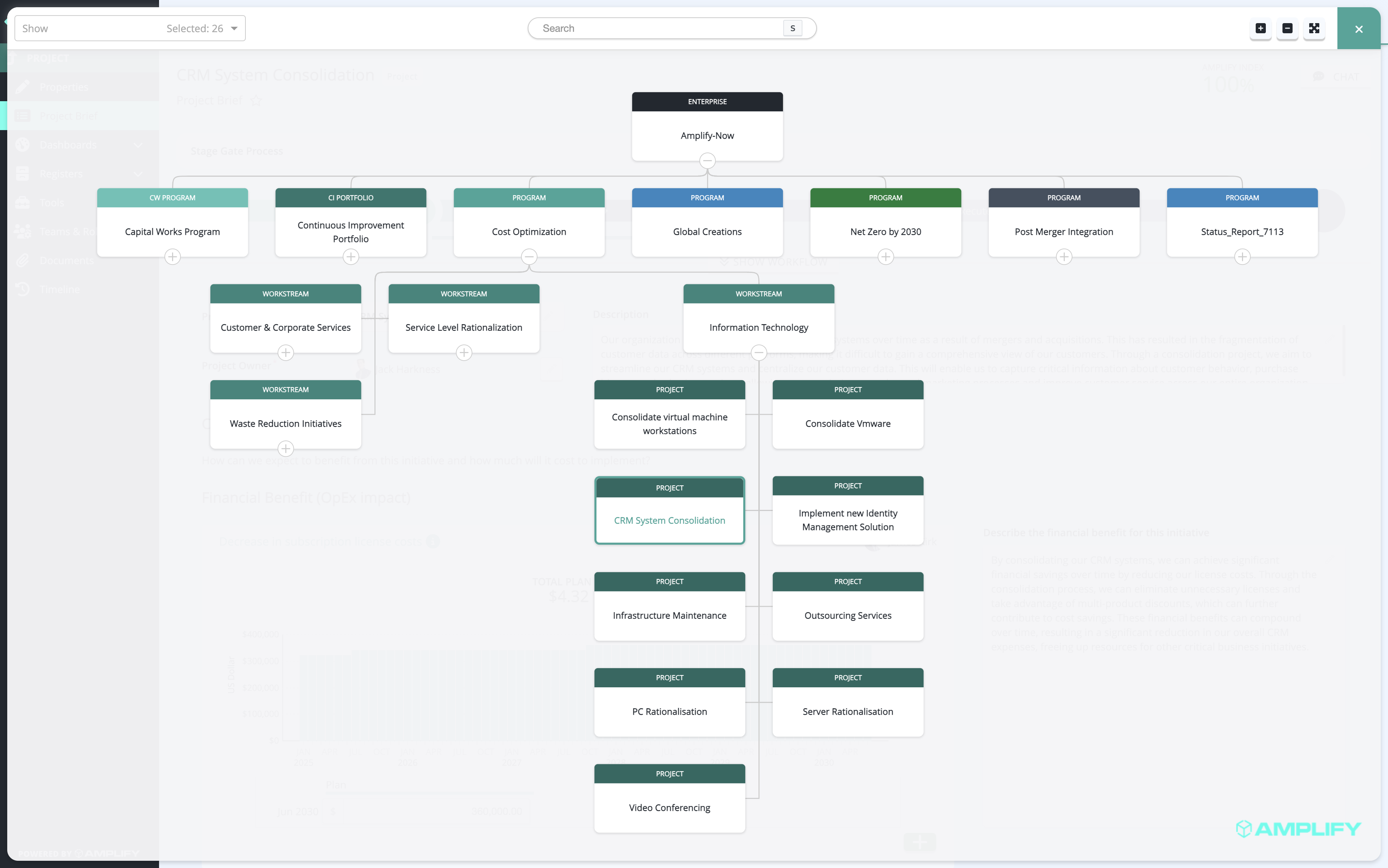Open the Server Rationalisation project card
Screen dimensions: 1388x868
point(848,702)
